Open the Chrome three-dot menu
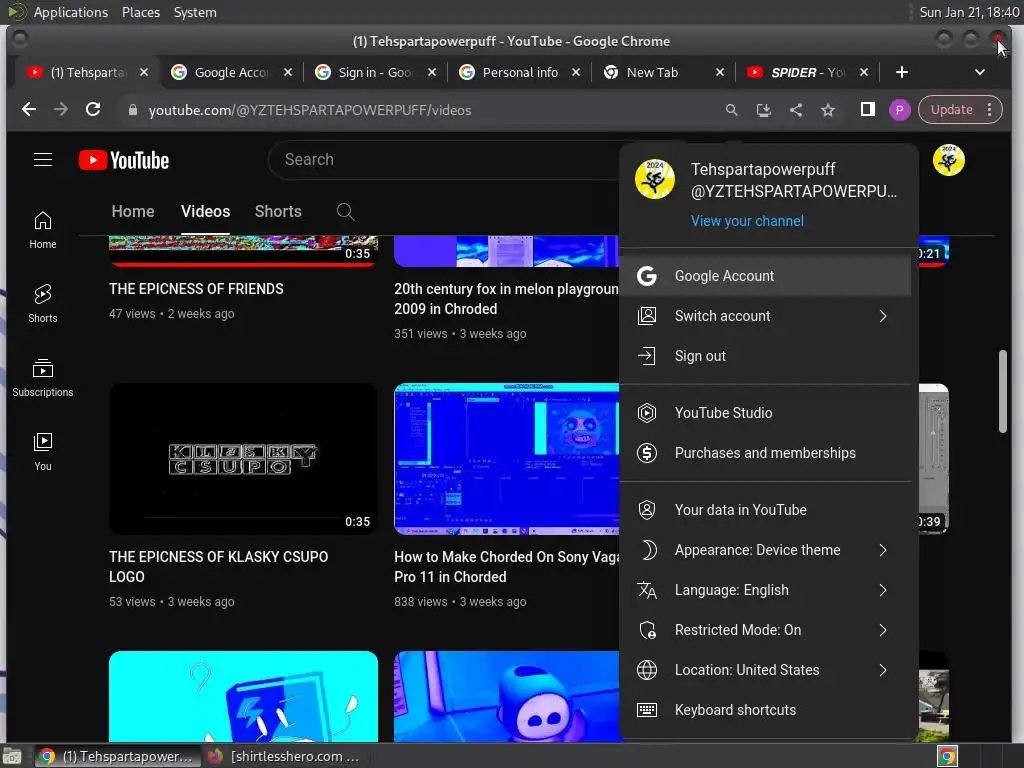 [x=990, y=110]
